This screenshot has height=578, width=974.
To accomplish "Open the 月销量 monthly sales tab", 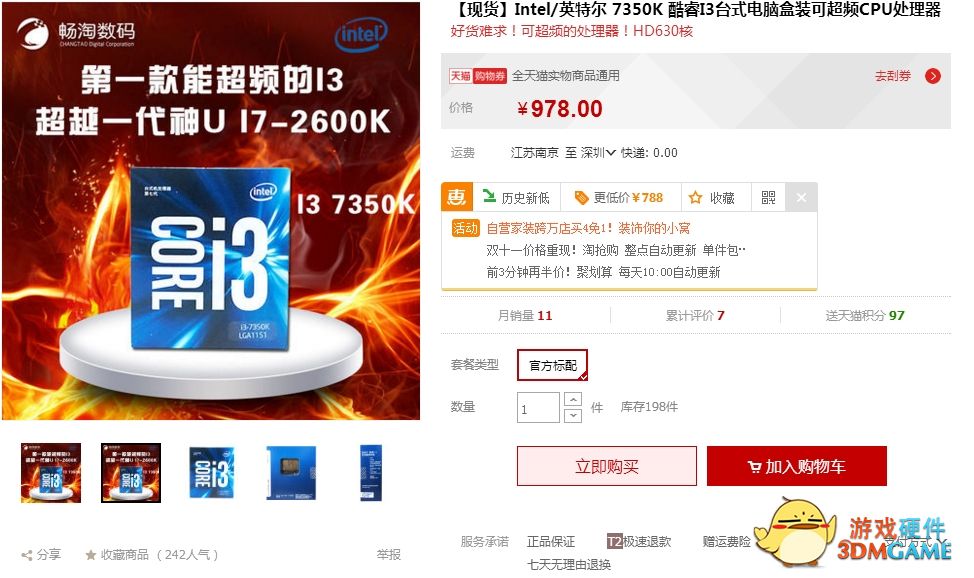I will pos(524,316).
